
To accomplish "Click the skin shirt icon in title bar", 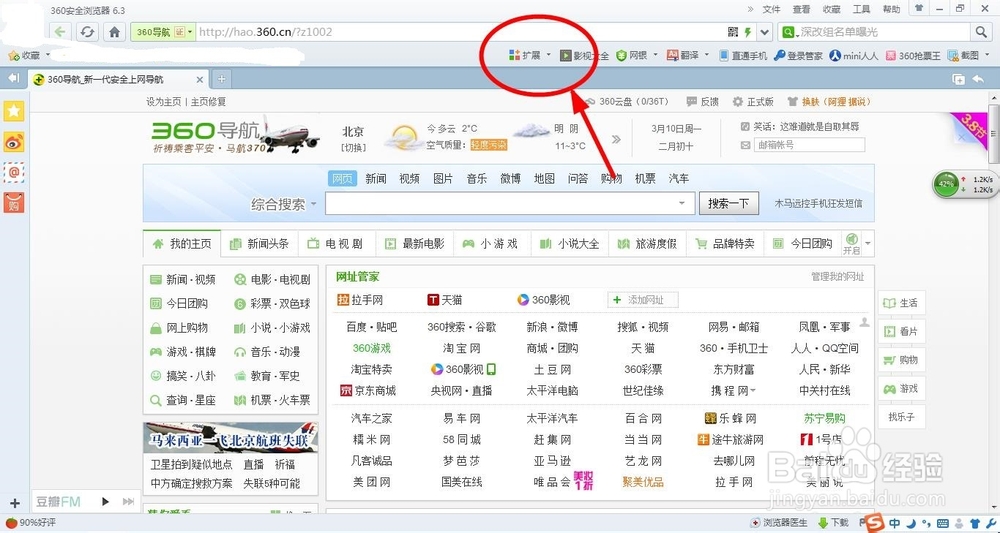I will point(918,8).
